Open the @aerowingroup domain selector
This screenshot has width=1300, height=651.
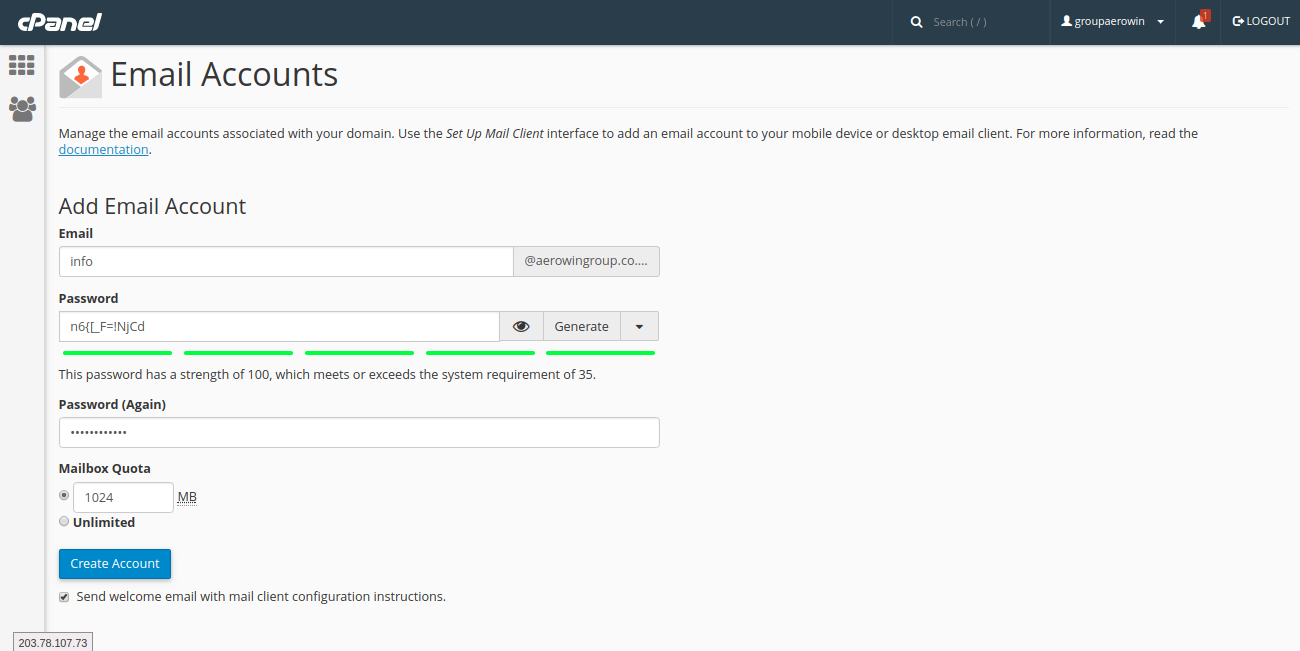(x=586, y=262)
